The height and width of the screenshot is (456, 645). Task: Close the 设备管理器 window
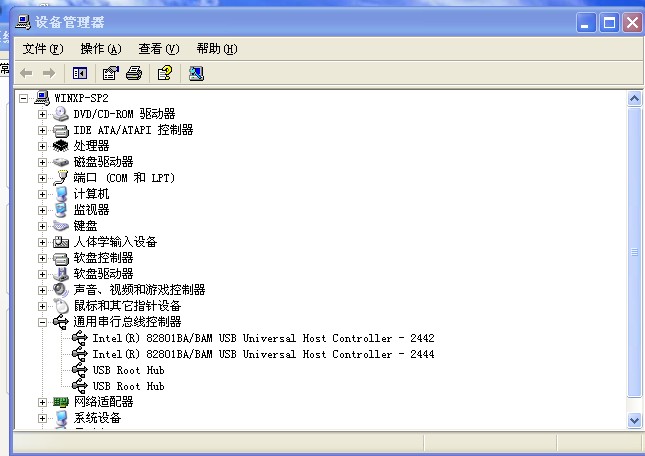coord(633,23)
